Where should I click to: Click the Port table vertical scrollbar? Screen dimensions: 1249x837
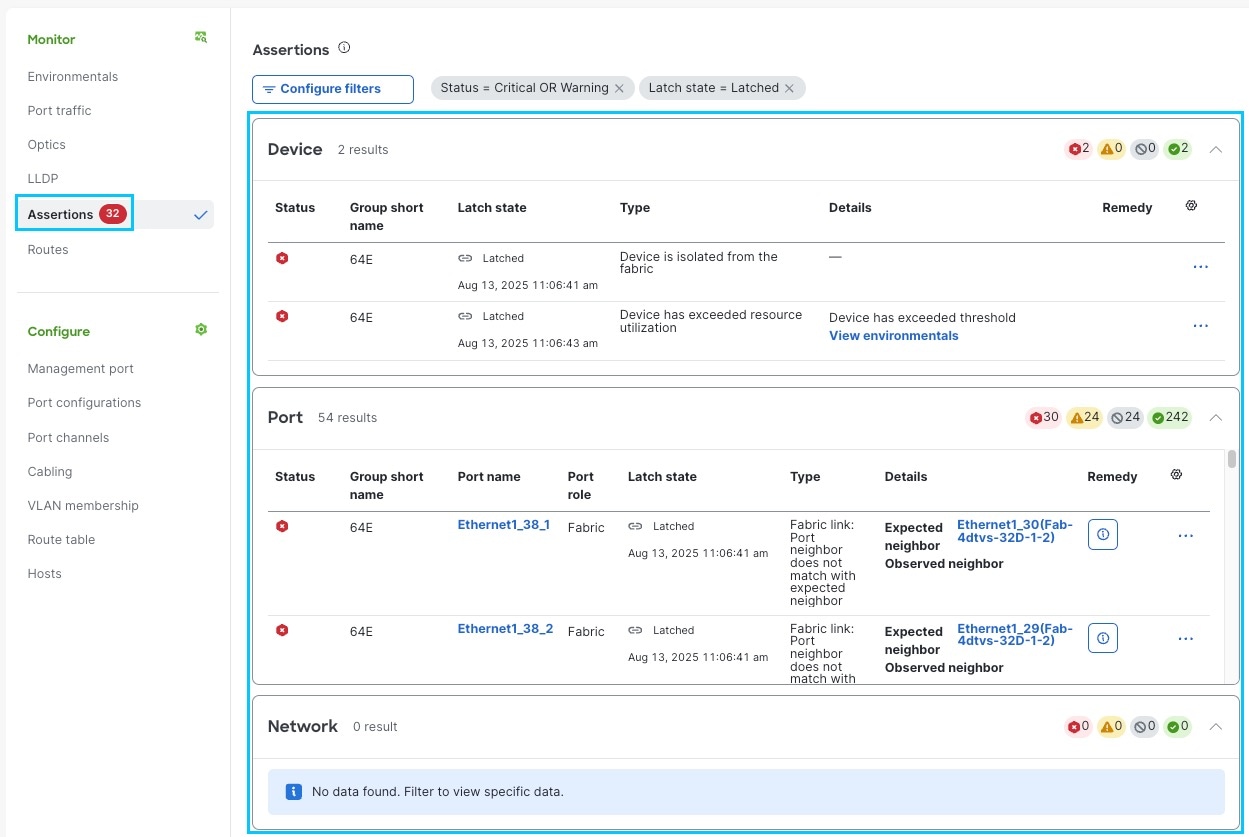pyautogui.click(x=1231, y=459)
